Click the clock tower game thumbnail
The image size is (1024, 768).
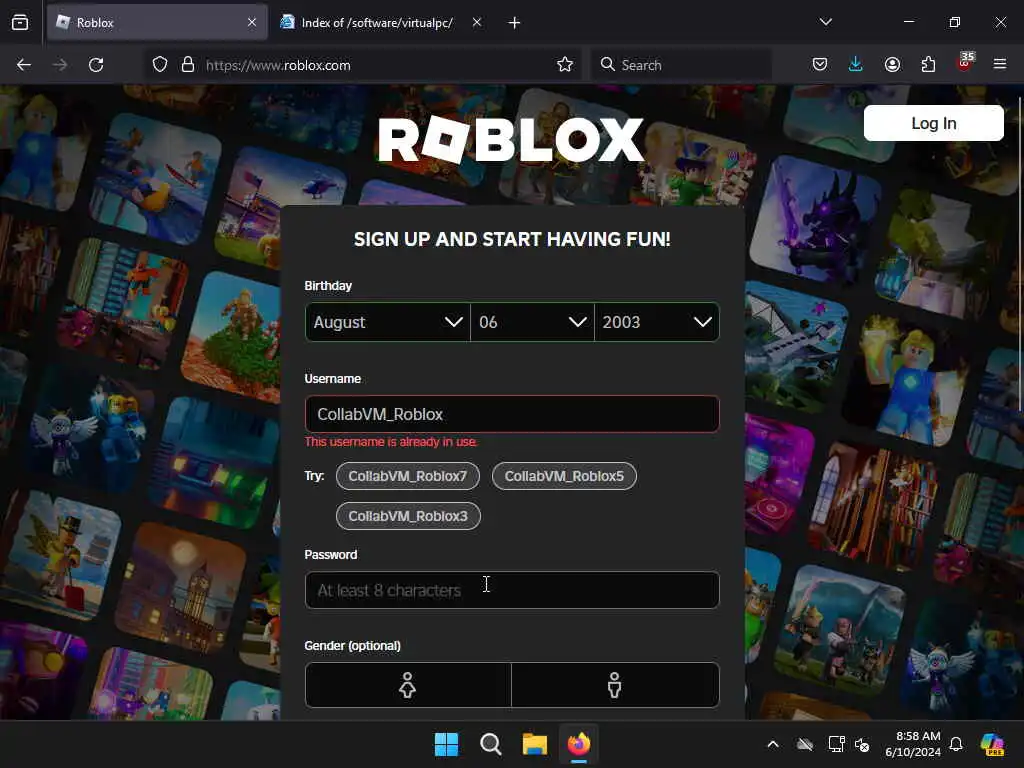click(182, 588)
